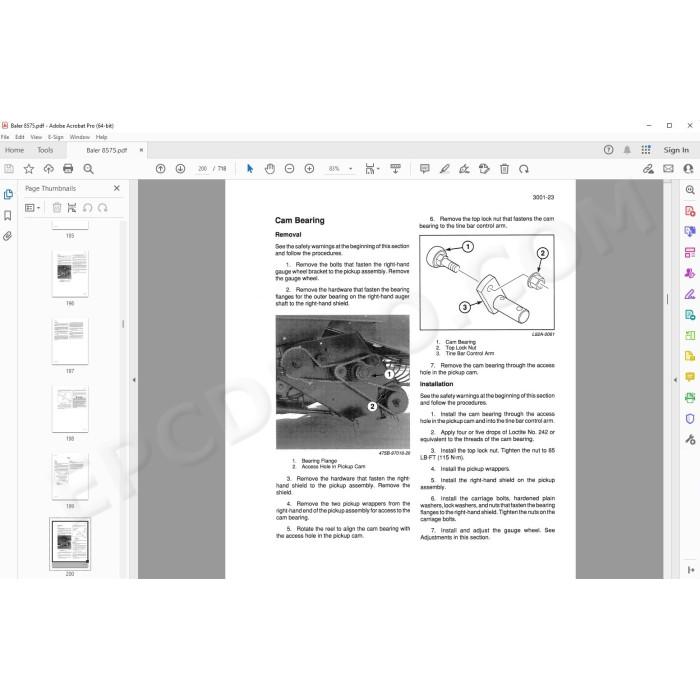Click the Save file icon
Screen dimensions: 700x700
click(x=9, y=169)
